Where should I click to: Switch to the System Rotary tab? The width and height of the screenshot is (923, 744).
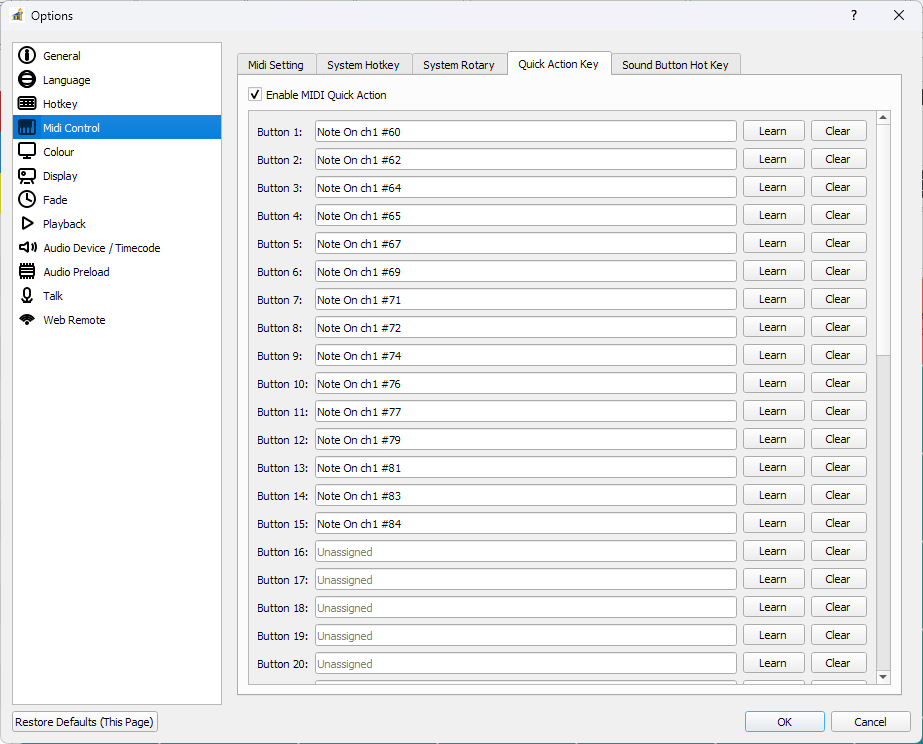click(458, 65)
